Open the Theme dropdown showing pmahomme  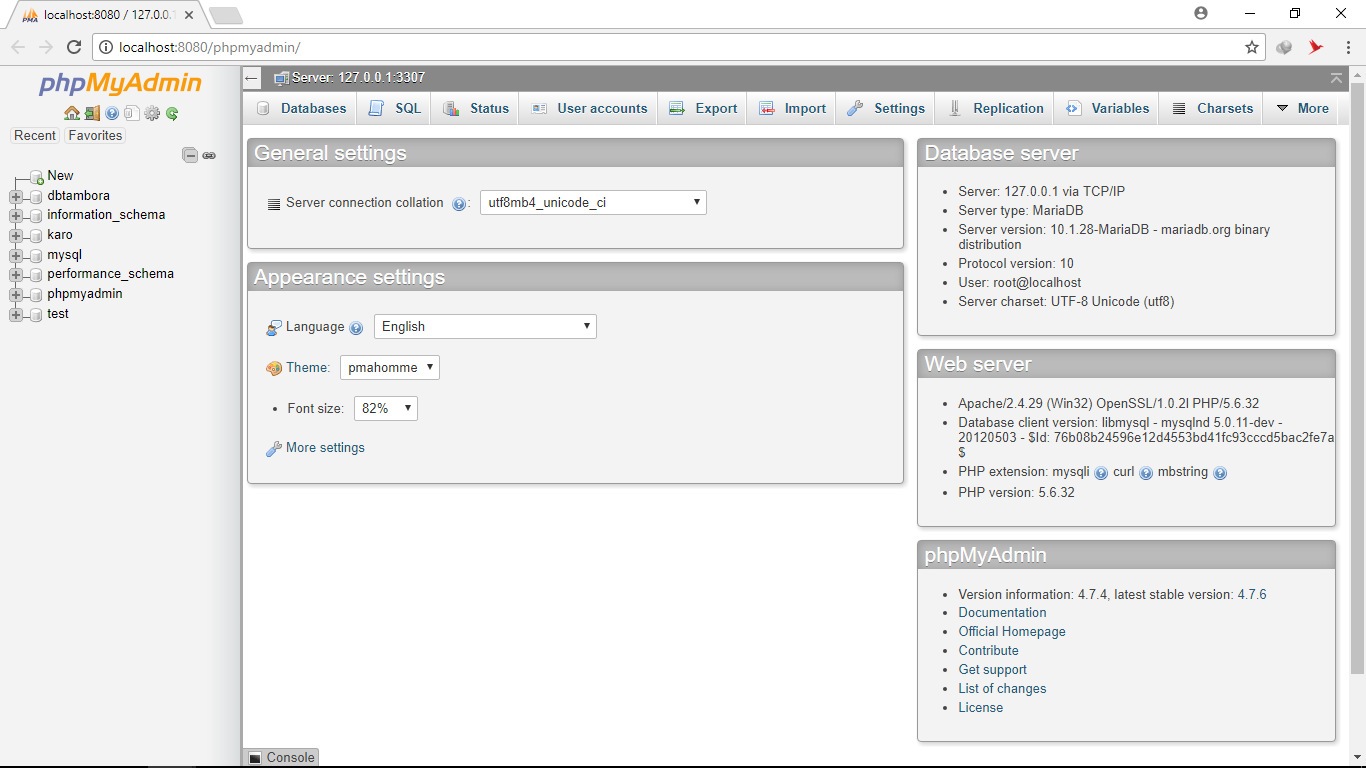coord(390,367)
